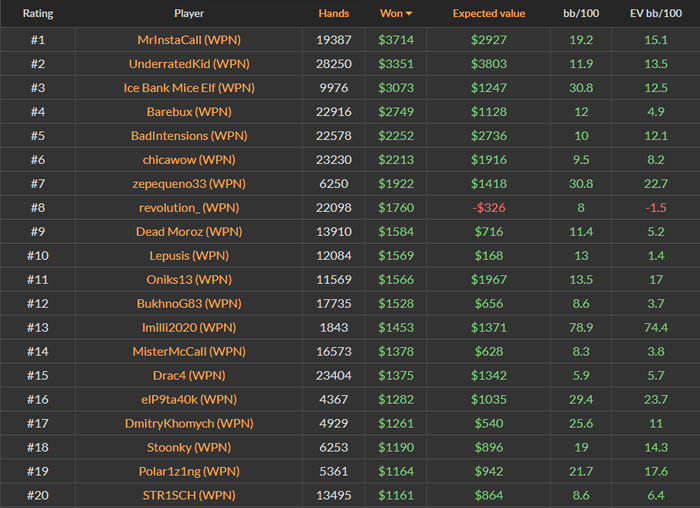This screenshot has height=508, width=700.
Task: View BadIntensions (WPN) player stats
Action: pos(188,136)
